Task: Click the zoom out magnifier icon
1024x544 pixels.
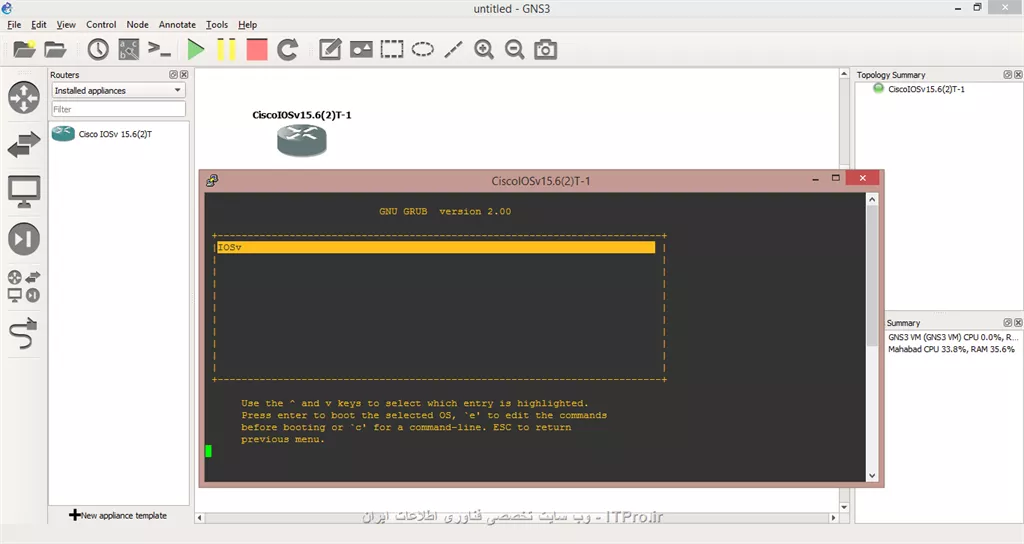Action: click(x=515, y=50)
